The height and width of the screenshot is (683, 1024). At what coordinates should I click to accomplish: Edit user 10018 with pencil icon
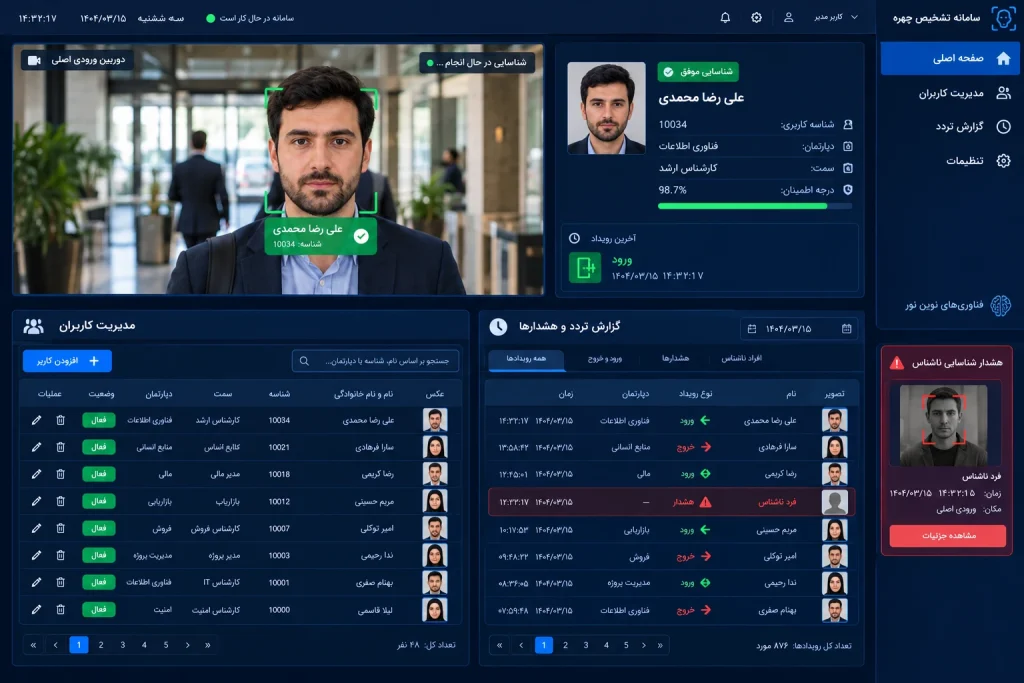point(36,474)
